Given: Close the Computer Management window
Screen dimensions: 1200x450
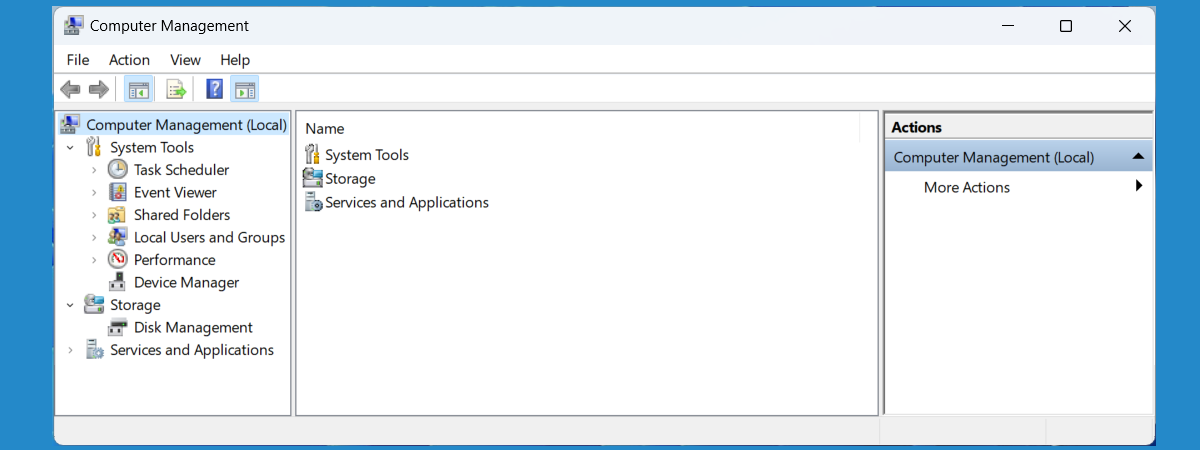Looking at the screenshot, I should [1125, 26].
